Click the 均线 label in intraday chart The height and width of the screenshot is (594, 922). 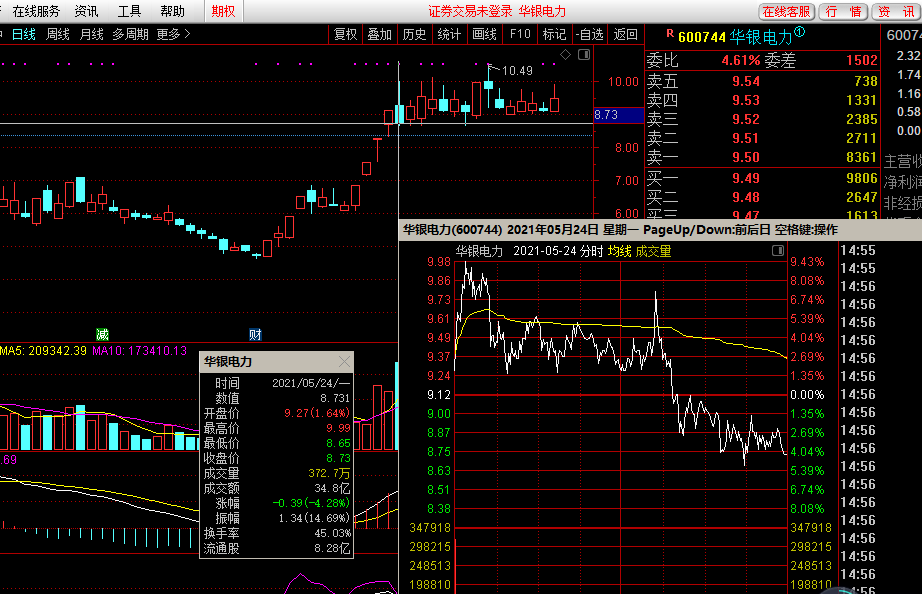(x=619, y=251)
